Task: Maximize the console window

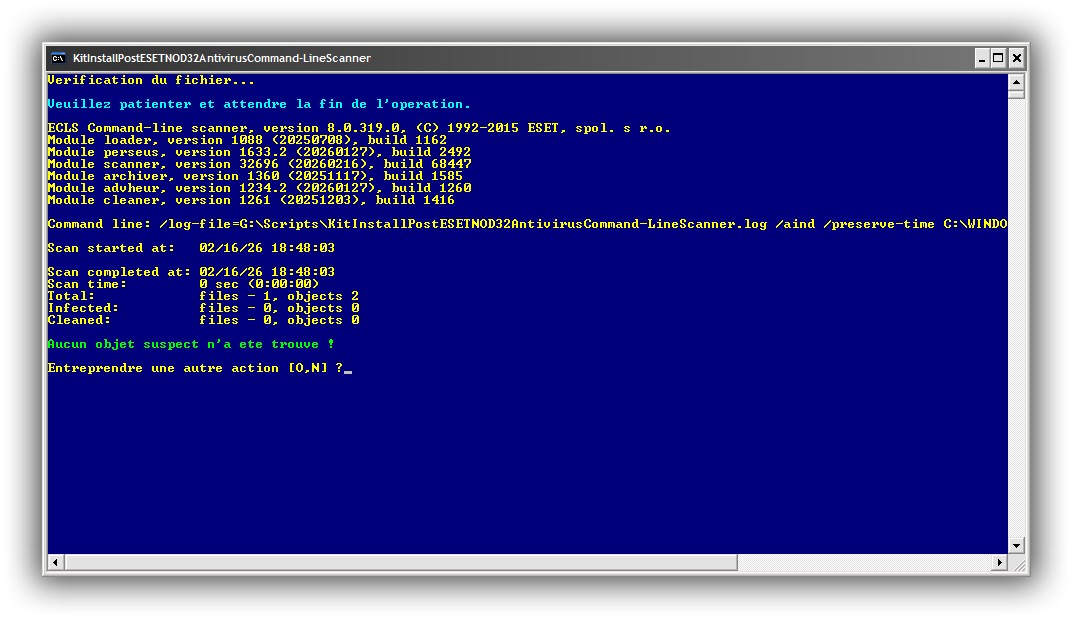Action: (998, 58)
